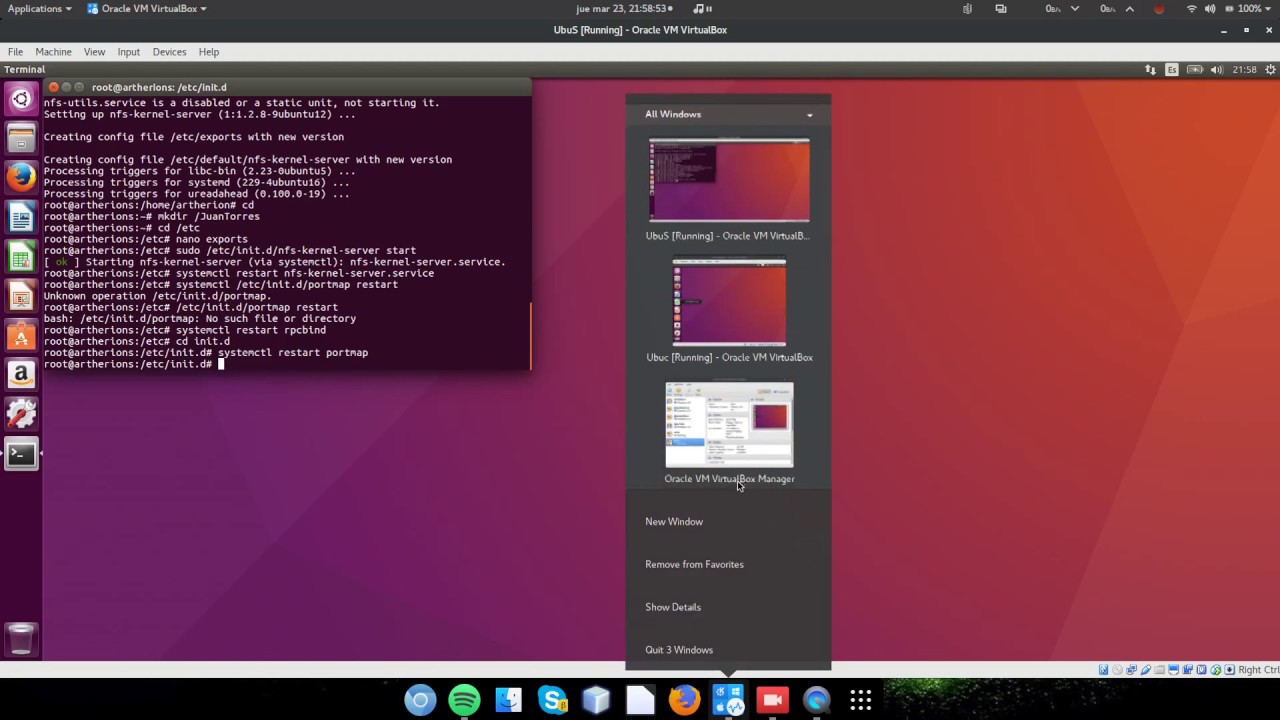Open host Wi-Fi indicator in top bar
This screenshot has height=720, width=1280.
point(1192,9)
